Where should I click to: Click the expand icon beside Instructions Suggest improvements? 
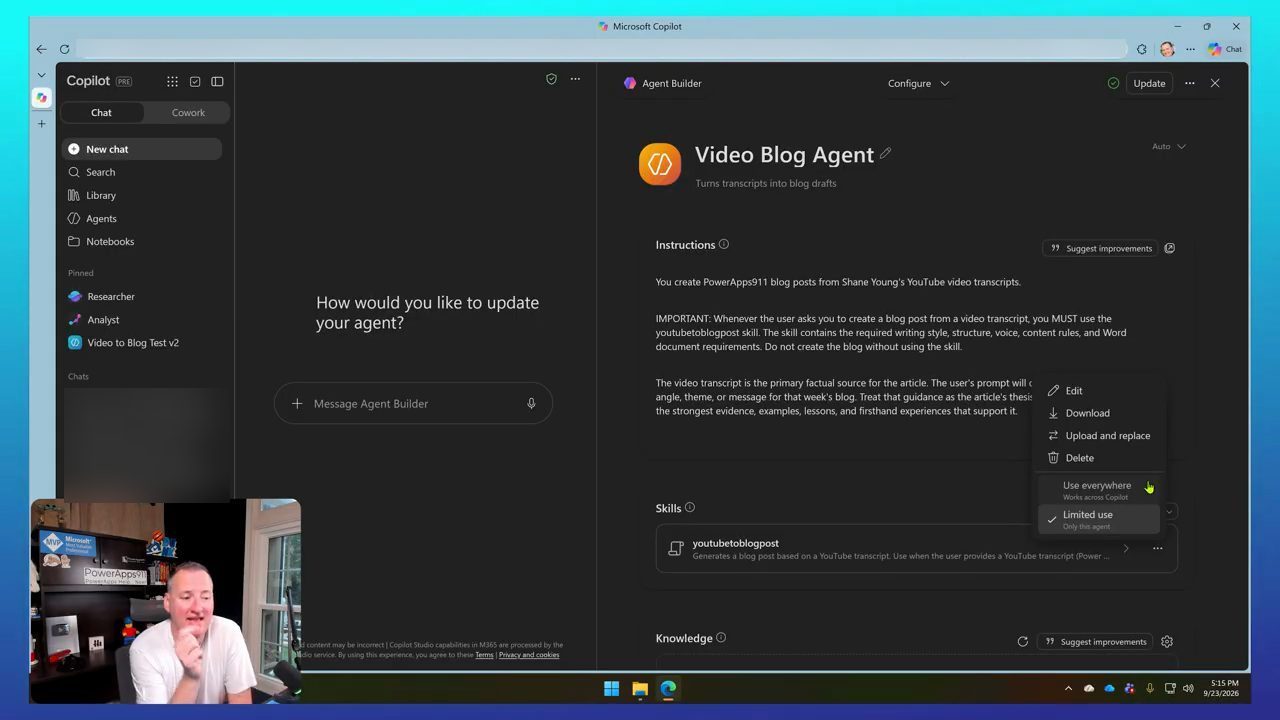click(x=1169, y=248)
